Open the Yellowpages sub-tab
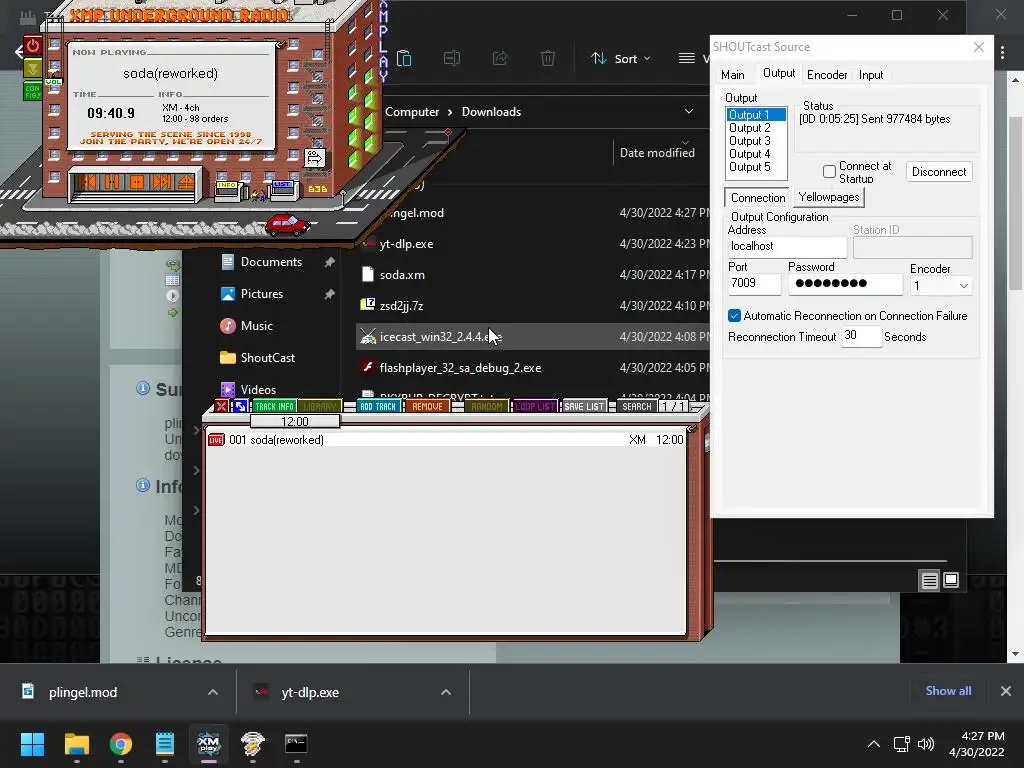The image size is (1024, 768). click(x=829, y=197)
